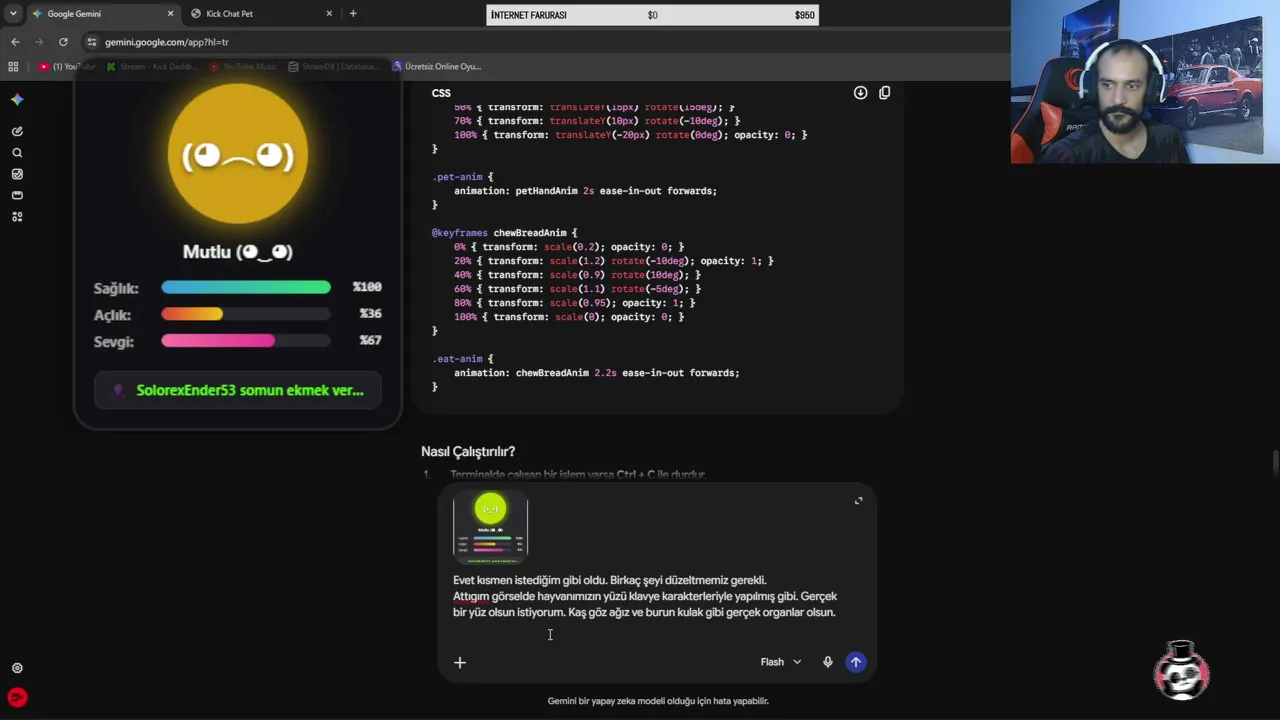The height and width of the screenshot is (720, 1280).
Task: Copy the CSS code block
Action: click(884, 93)
